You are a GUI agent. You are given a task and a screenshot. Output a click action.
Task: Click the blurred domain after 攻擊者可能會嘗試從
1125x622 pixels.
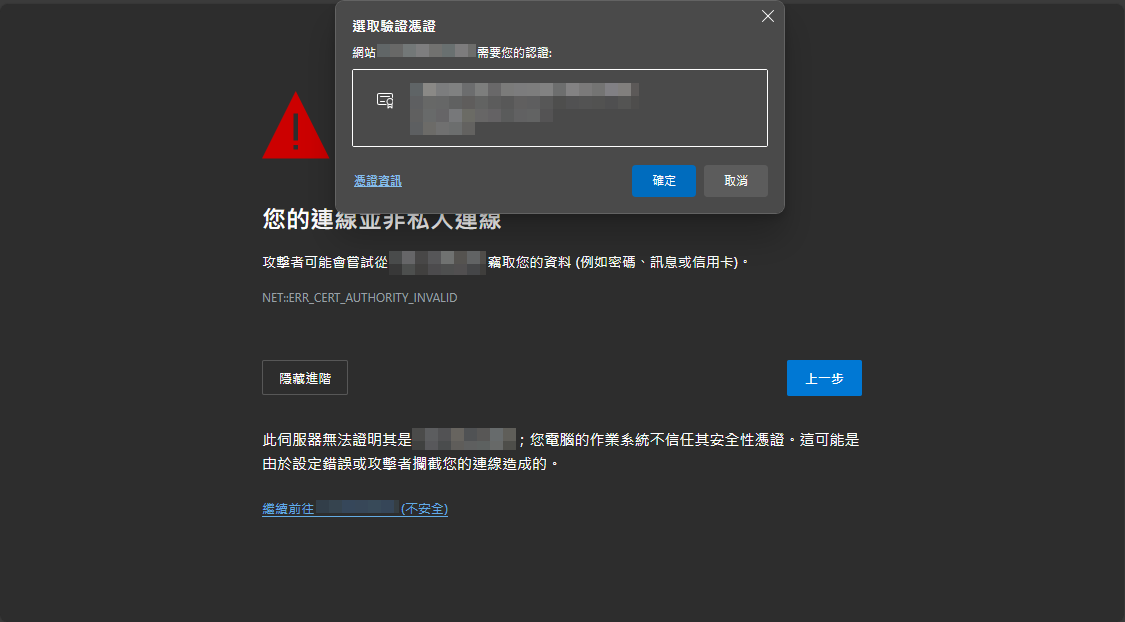pyautogui.click(x=438, y=263)
